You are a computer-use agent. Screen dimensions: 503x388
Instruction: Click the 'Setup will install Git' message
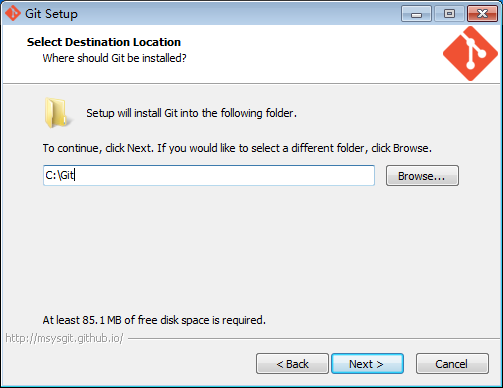pos(191,113)
